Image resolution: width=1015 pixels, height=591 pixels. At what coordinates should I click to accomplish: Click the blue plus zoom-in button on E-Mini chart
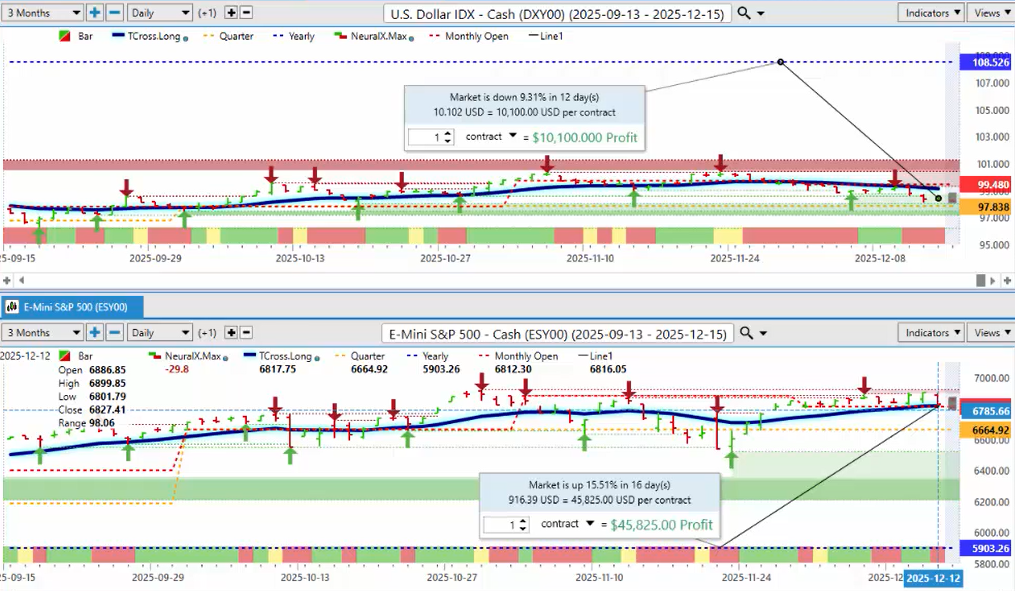(x=95, y=332)
